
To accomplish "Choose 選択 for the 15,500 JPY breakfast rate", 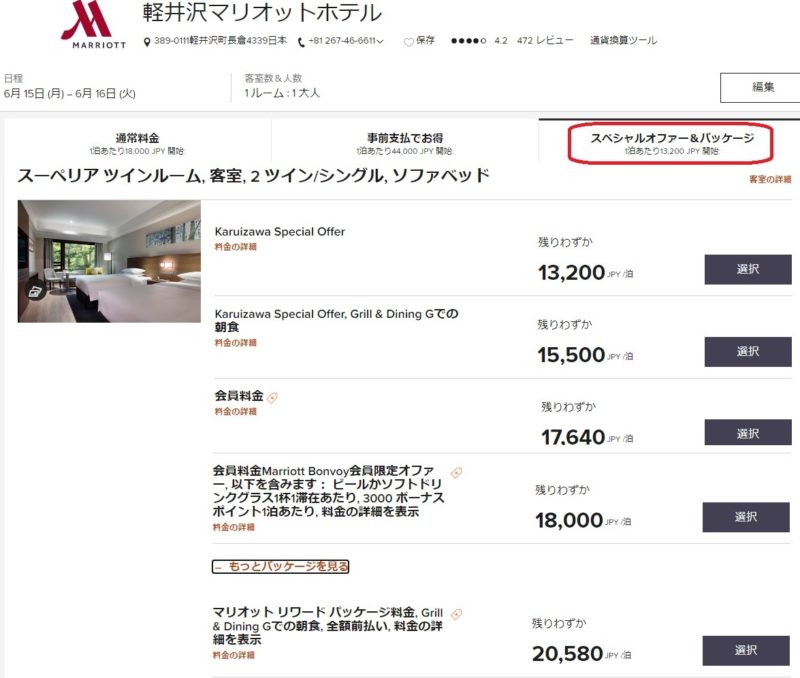I will (748, 351).
